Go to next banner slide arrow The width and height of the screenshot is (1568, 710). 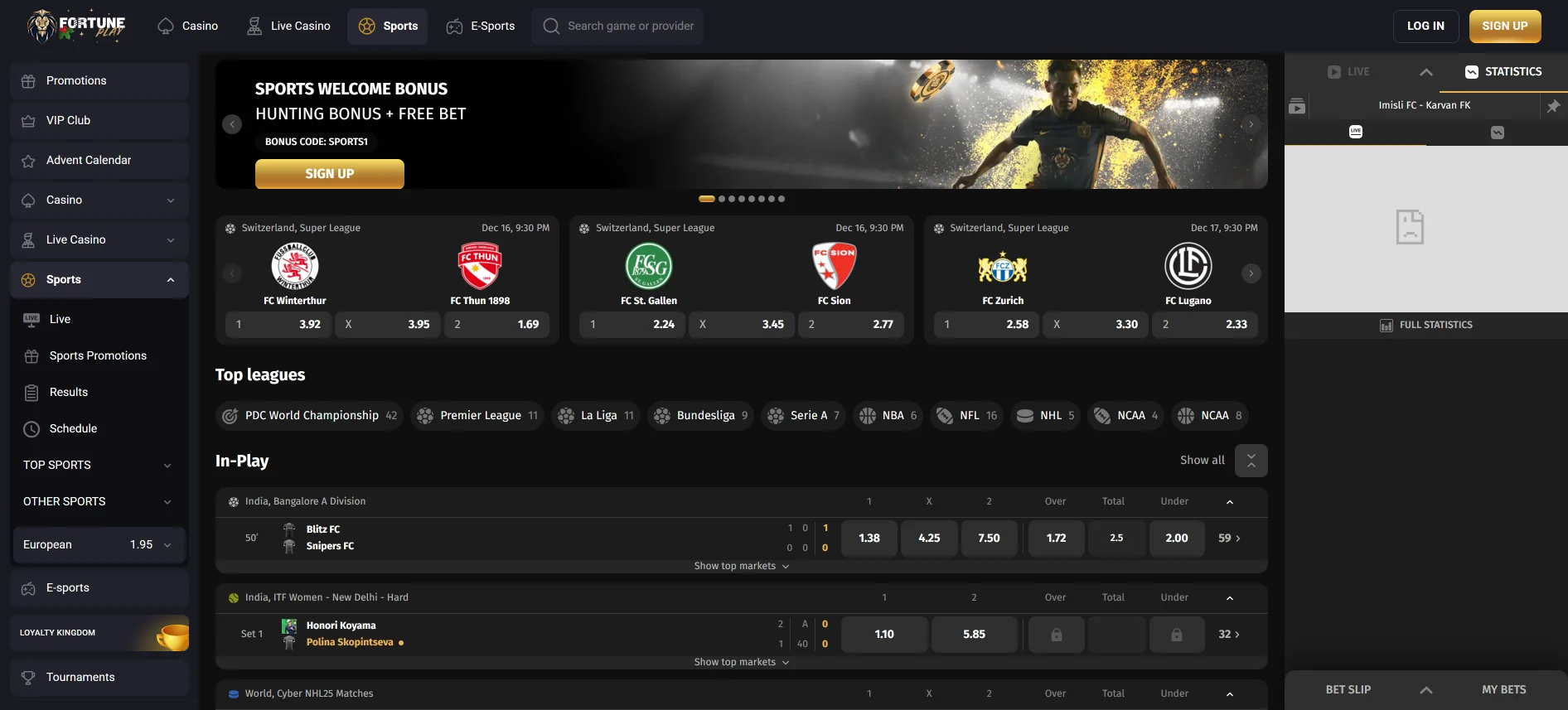[1251, 124]
